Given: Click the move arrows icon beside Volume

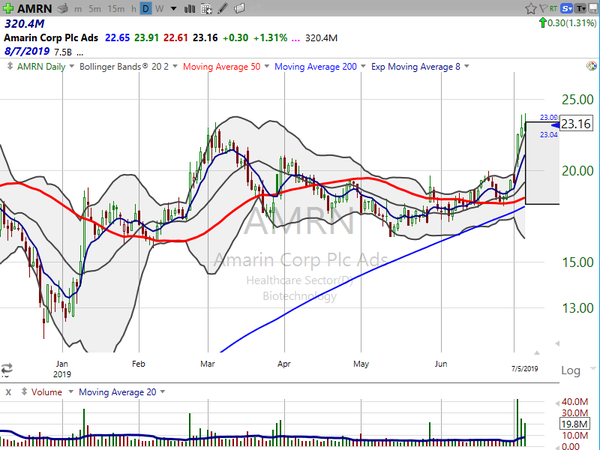Looking at the screenshot, I should (24, 392).
